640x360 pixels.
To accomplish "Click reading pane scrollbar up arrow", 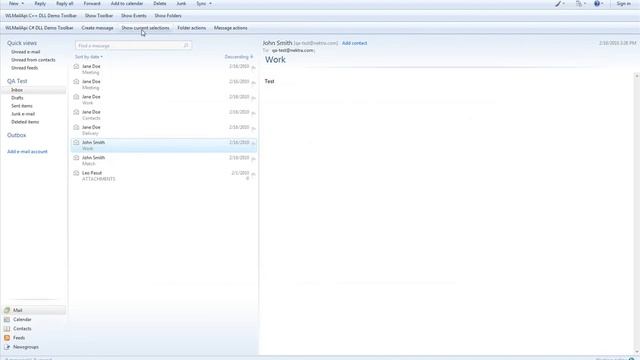I will click(x=637, y=76).
